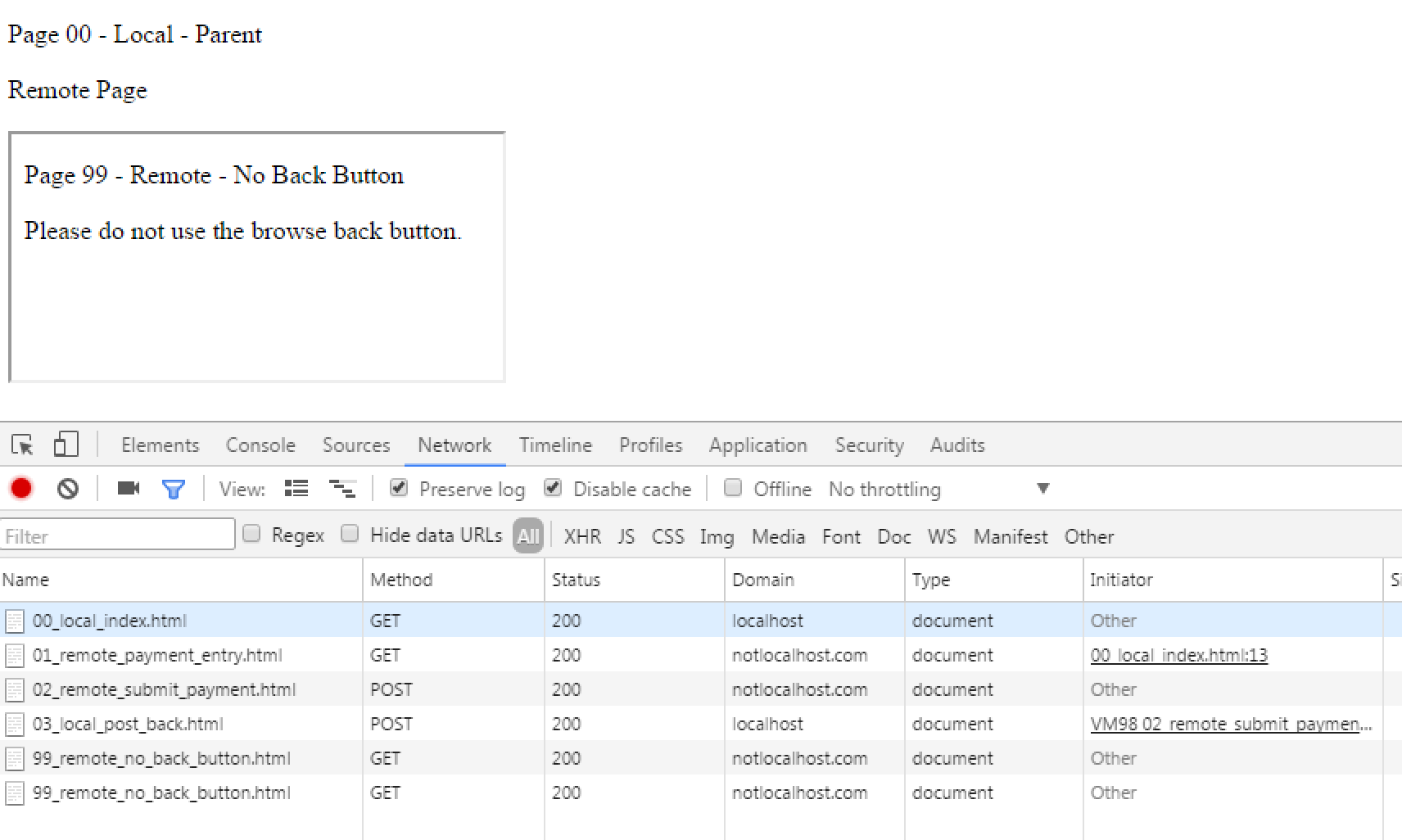Click the Page 99 iframe heading text
The height and width of the screenshot is (840, 1402).
214,175
